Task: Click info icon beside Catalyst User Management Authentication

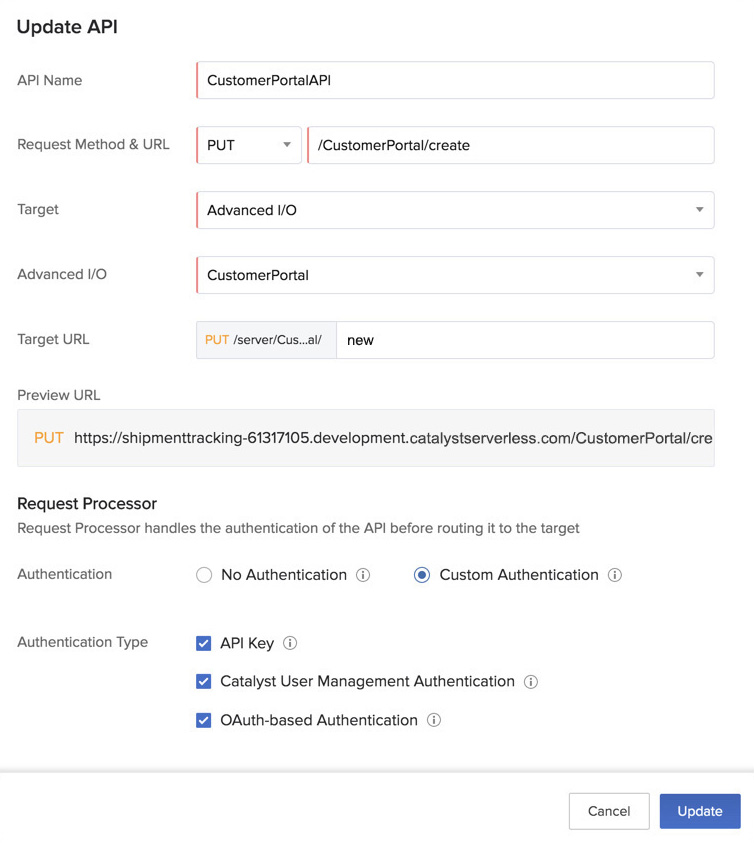Action: click(531, 681)
